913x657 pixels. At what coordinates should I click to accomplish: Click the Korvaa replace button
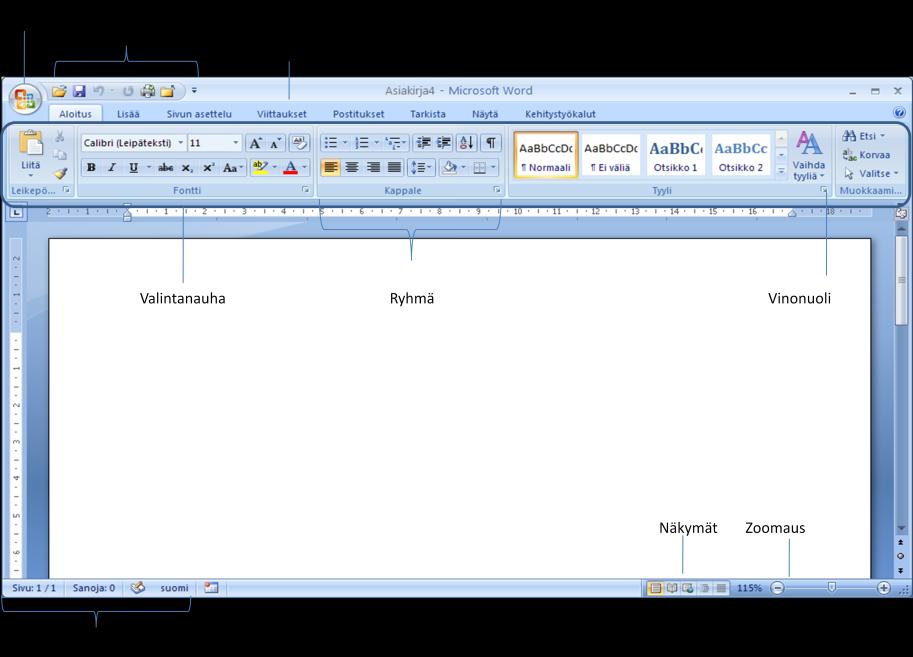pyautogui.click(x=866, y=155)
